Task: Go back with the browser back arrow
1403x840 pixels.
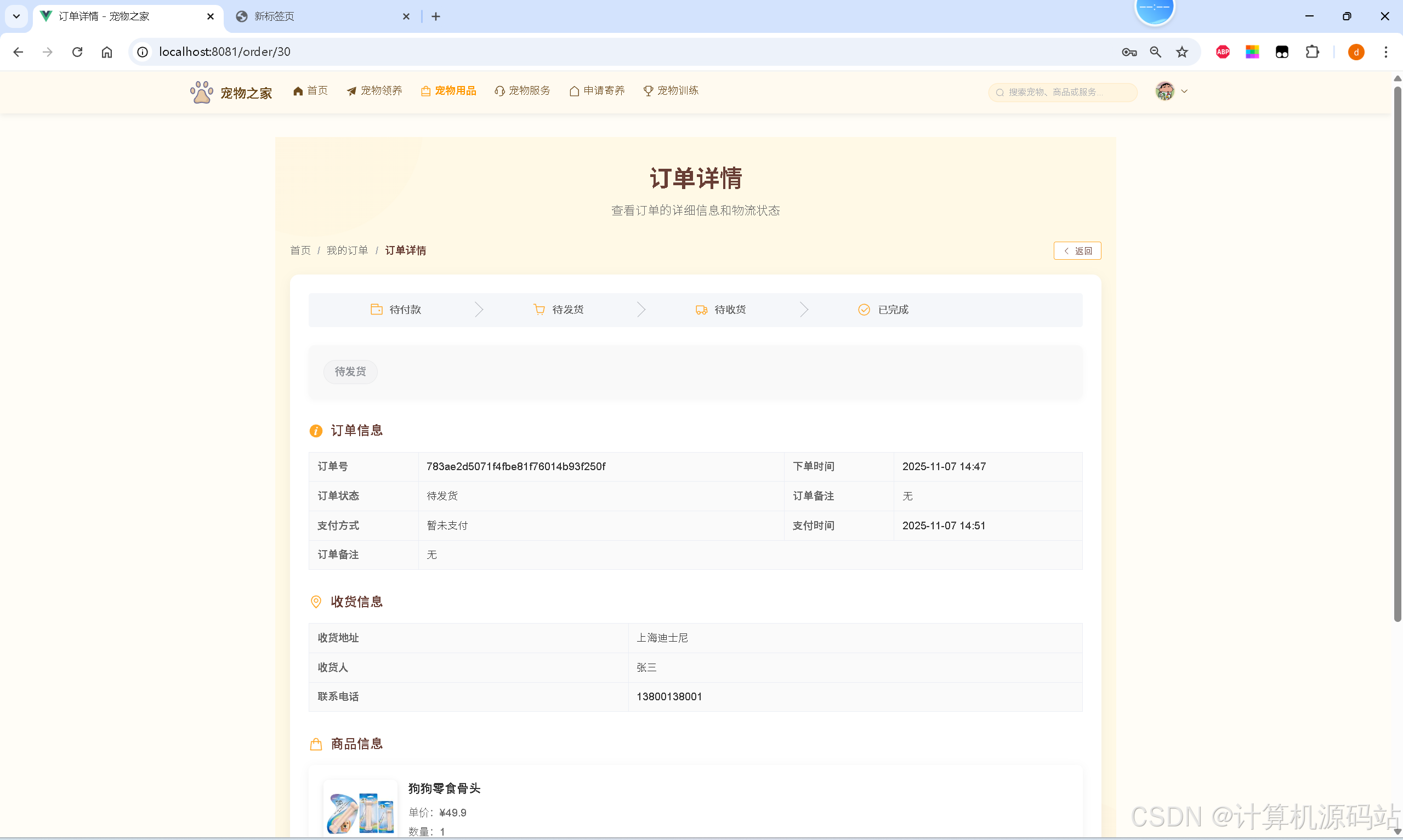Action: click(x=18, y=52)
